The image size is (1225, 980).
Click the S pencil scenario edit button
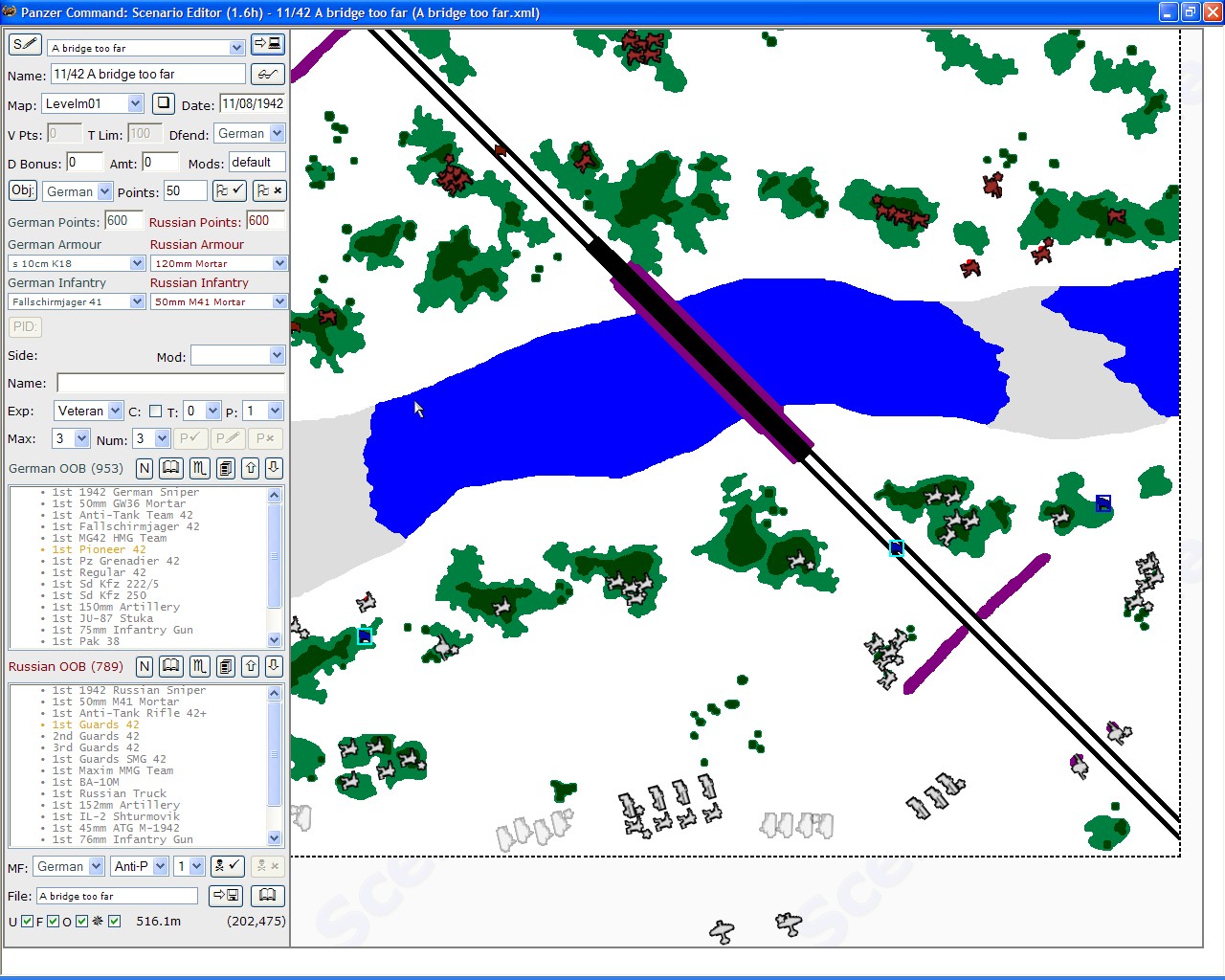25,45
